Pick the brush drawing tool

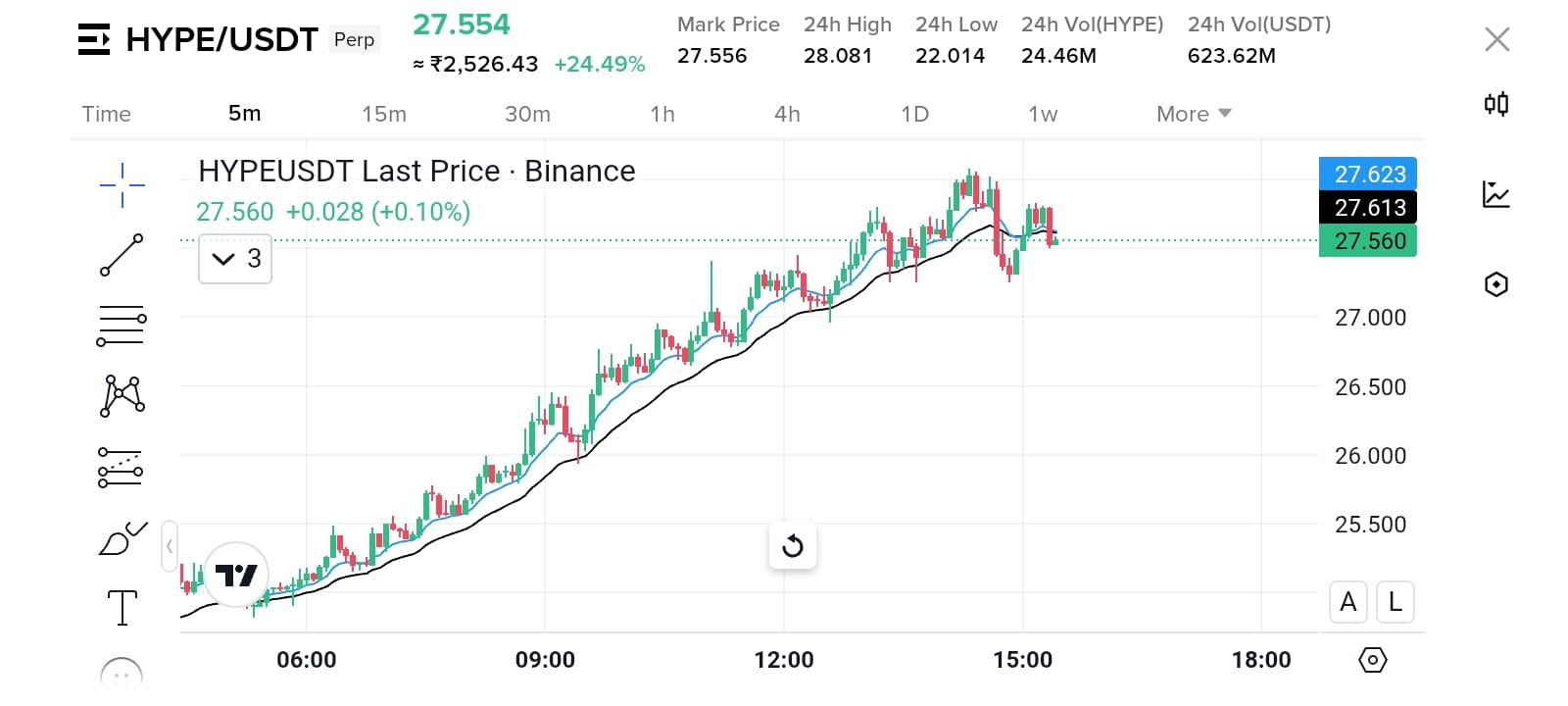pyautogui.click(x=122, y=538)
